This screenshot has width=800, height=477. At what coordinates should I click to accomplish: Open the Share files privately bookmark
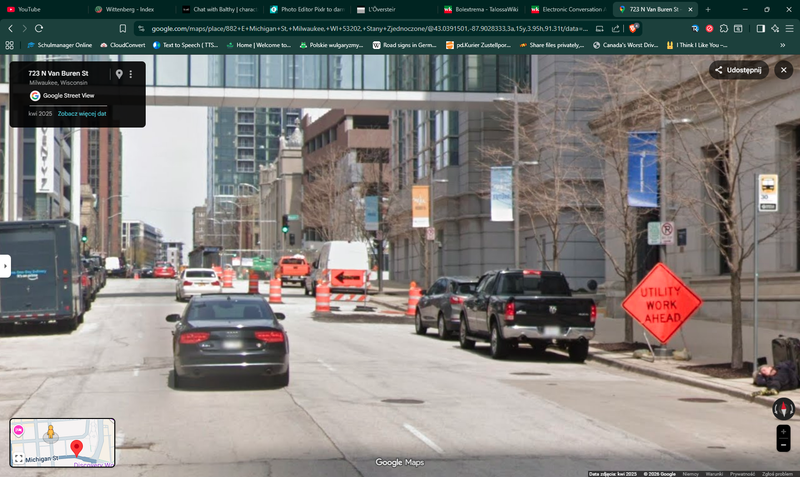pyautogui.click(x=552, y=45)
